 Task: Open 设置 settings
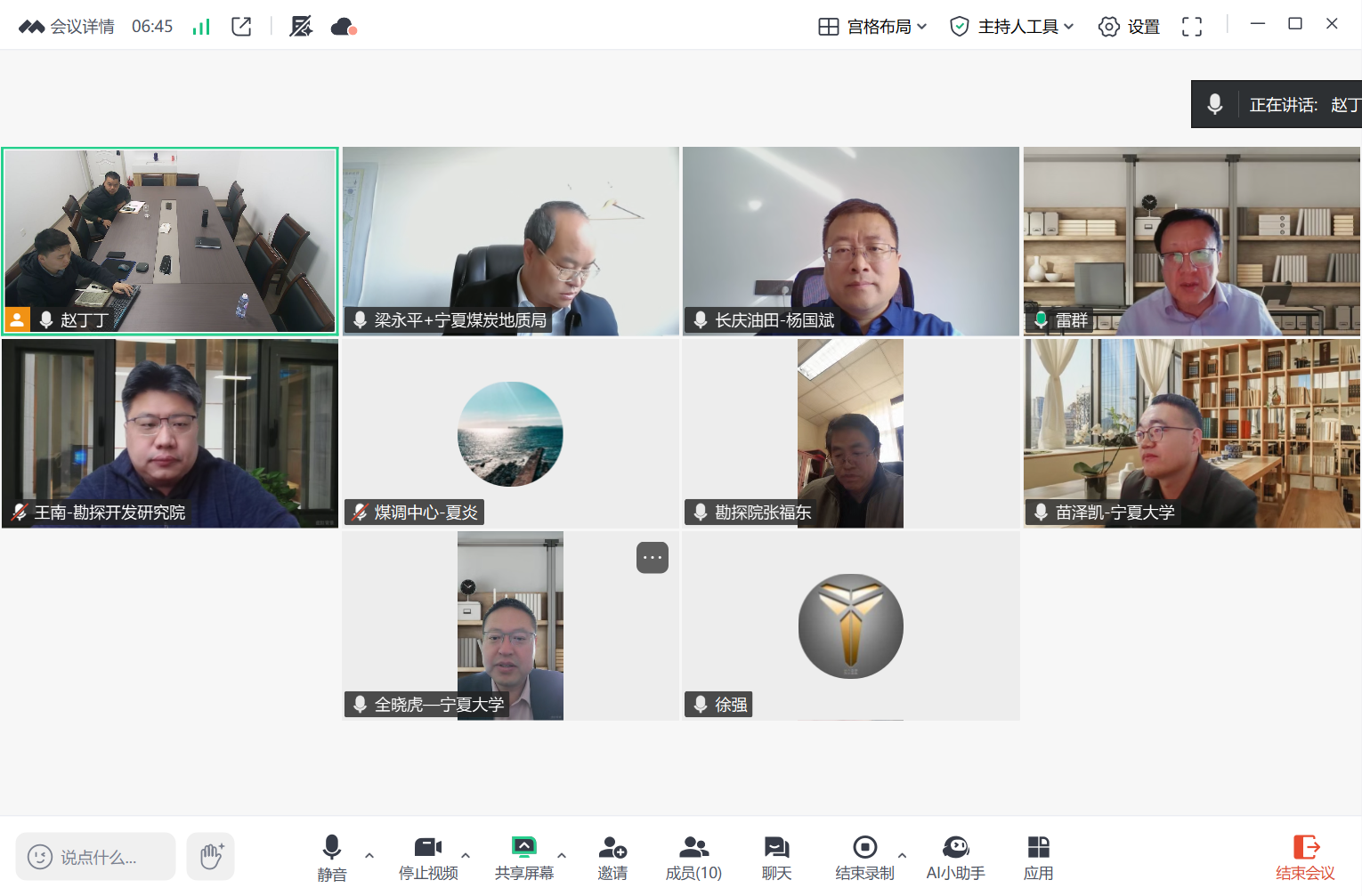click(x=1129, y=27)
